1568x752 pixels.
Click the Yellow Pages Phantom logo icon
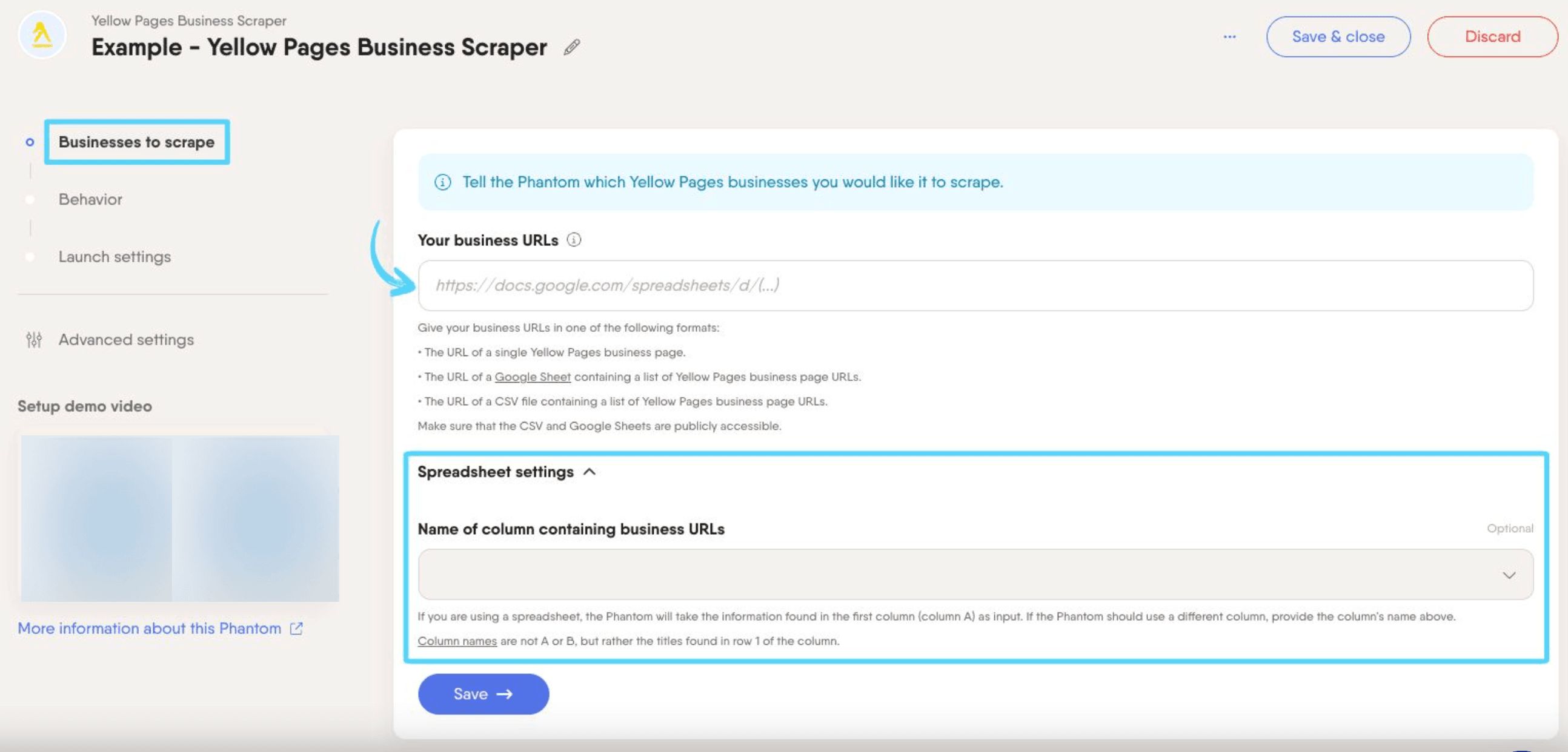42,35
